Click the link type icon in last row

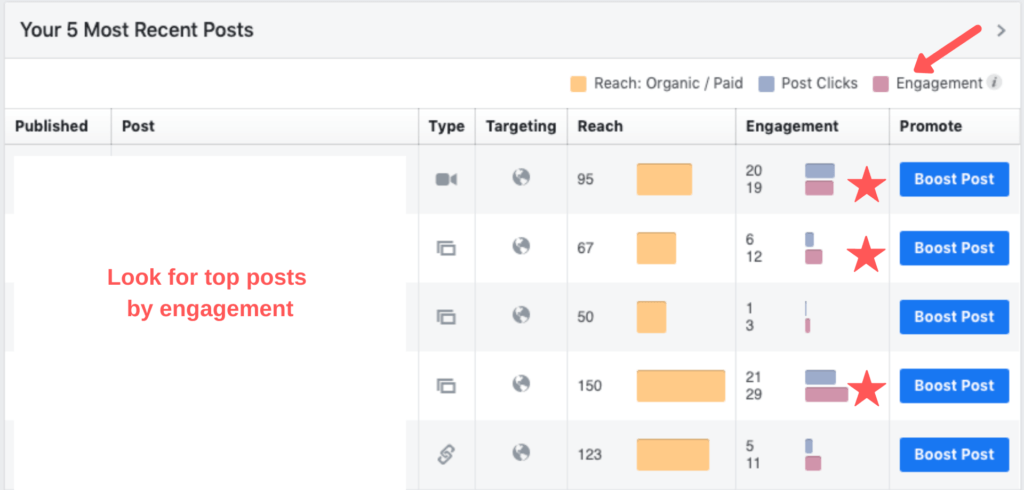446,454
